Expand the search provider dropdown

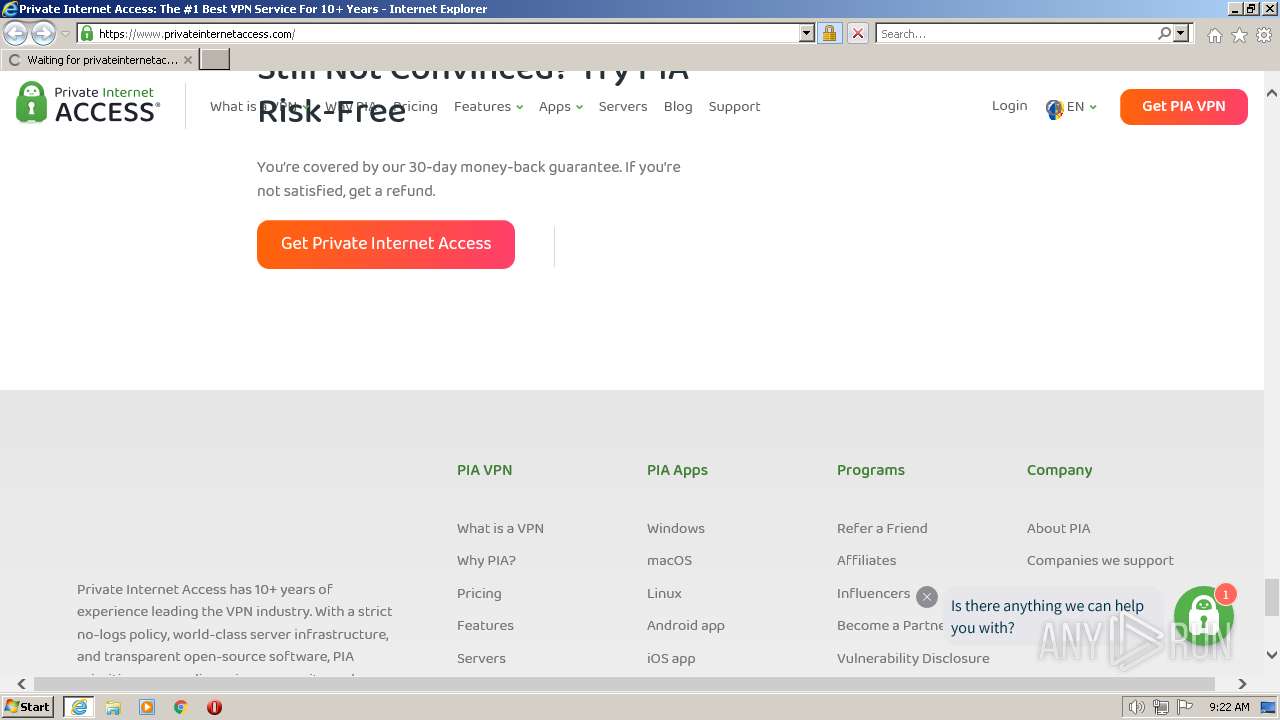[x=1181, y=33]
